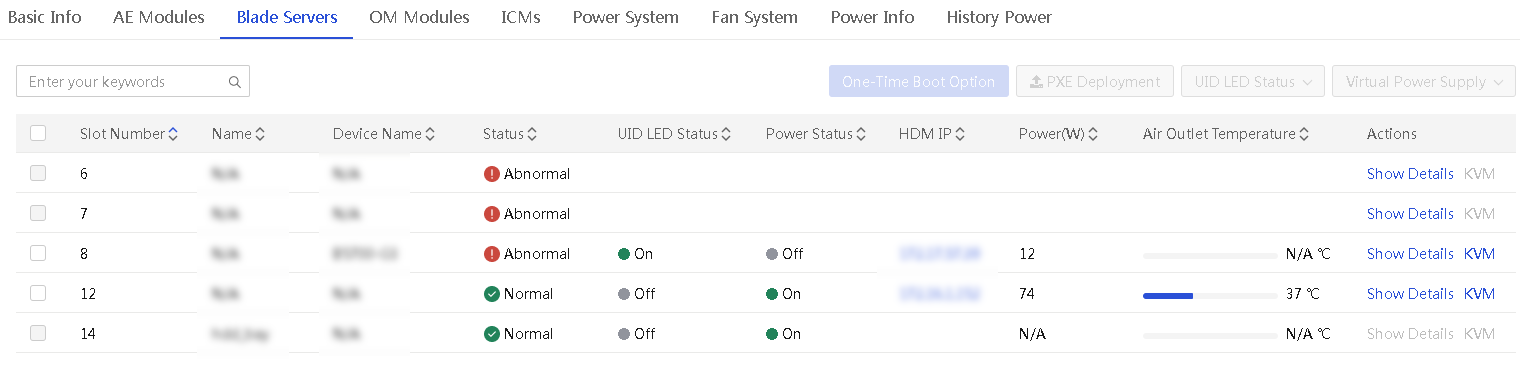Sort by UID LED Status arrows
Screen dimensions: 1520x374
[x=726, y=134]
